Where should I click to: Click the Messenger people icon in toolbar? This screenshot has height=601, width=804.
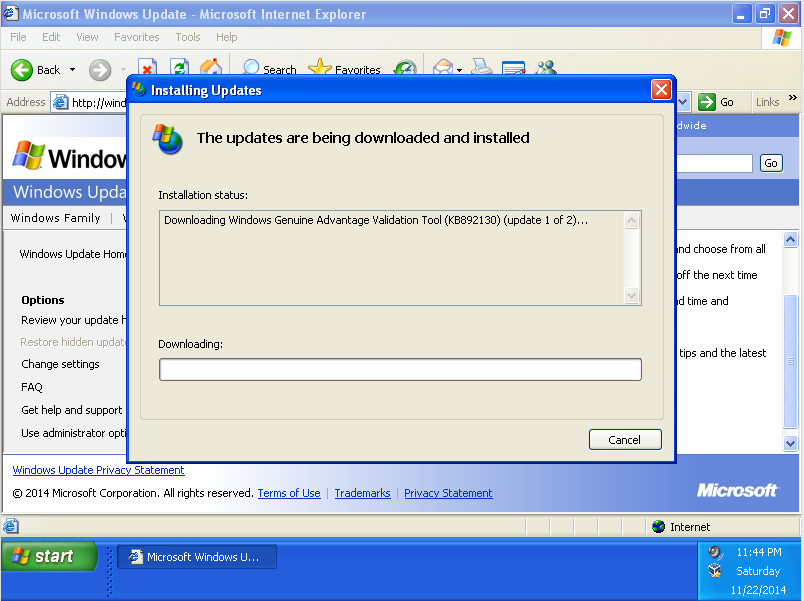tap(546, 67)
